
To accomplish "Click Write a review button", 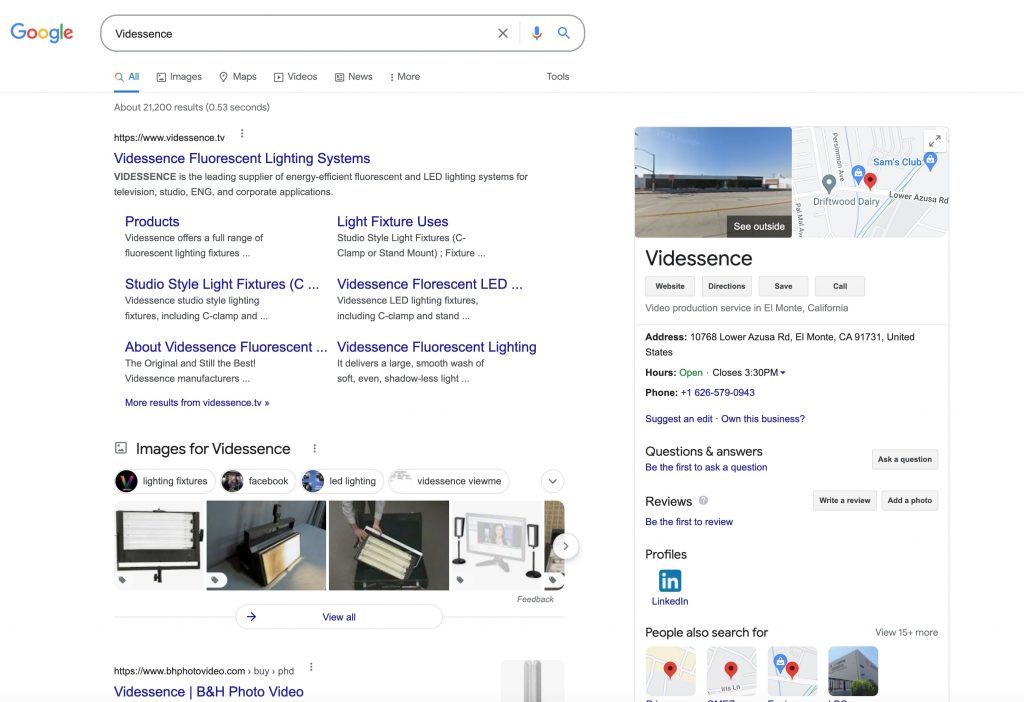I will coord(844,500).
